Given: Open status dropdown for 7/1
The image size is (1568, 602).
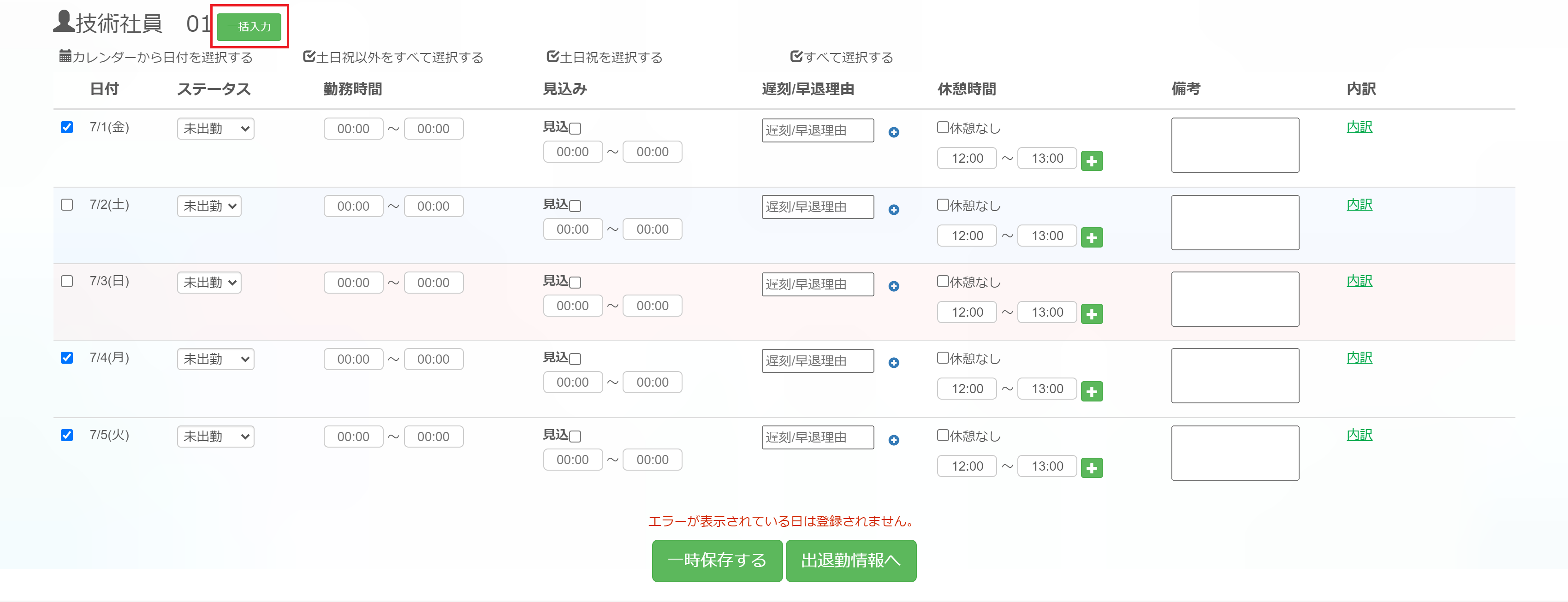Looking at the screenshot, I should [x=215, y=129].
